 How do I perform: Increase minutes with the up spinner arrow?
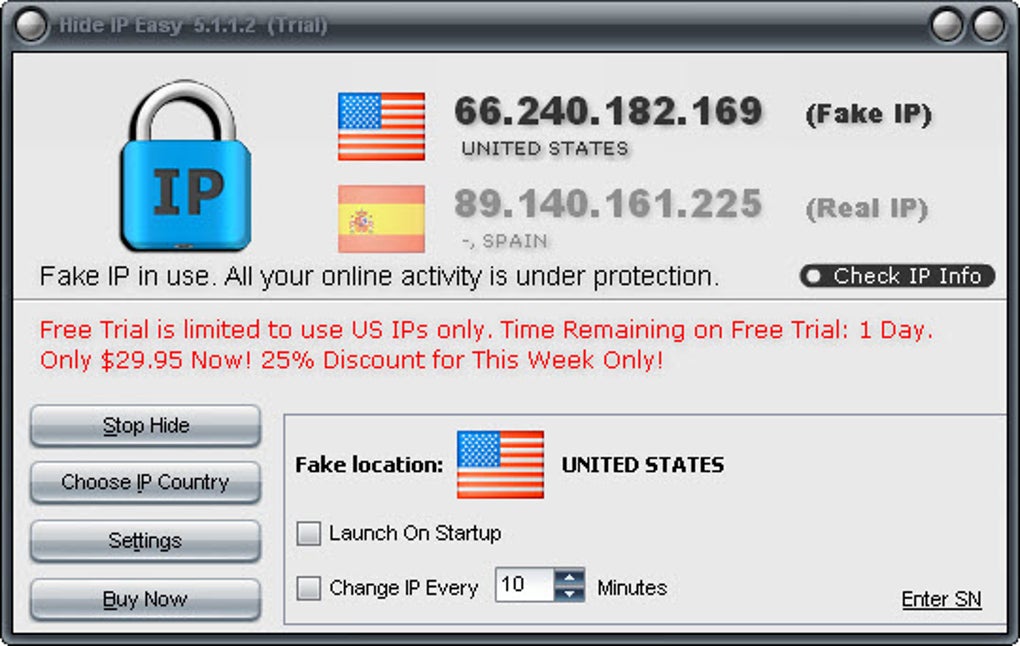tap(570, 577)
